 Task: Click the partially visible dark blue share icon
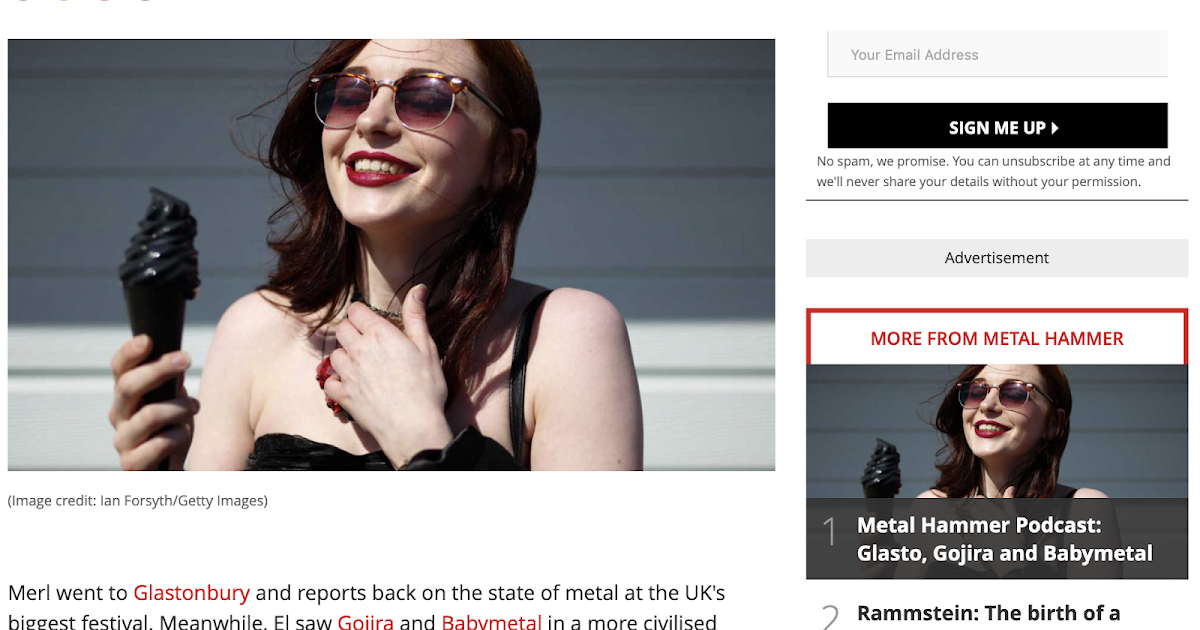[x=22, y=1]
